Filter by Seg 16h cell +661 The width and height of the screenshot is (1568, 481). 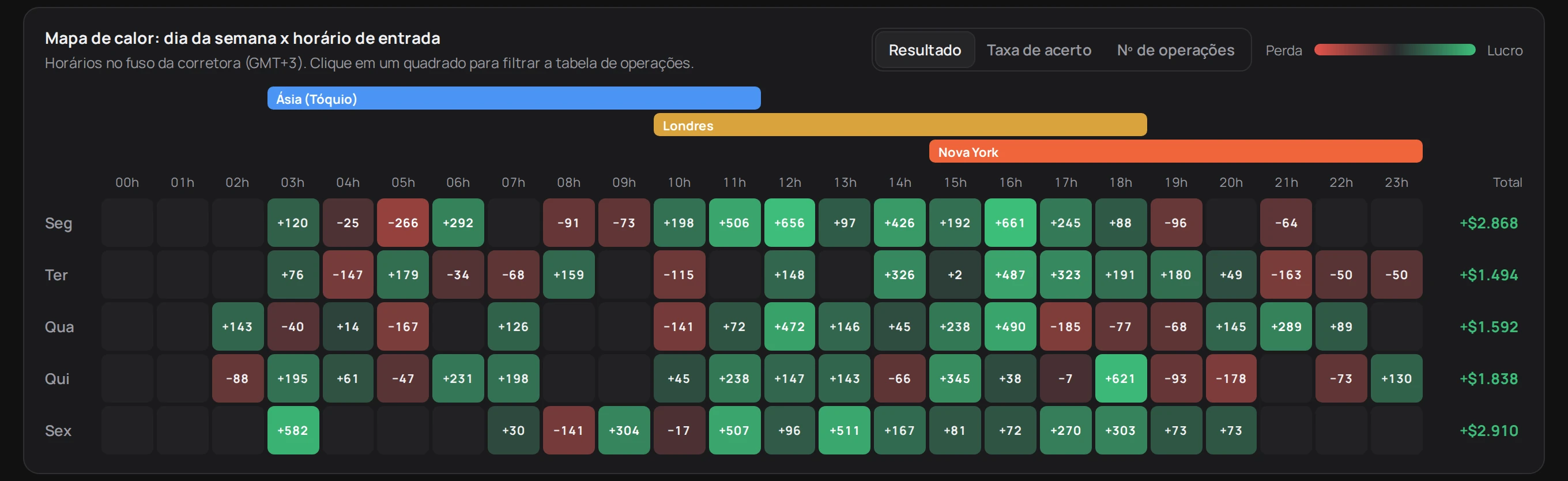pos(1011,223)
